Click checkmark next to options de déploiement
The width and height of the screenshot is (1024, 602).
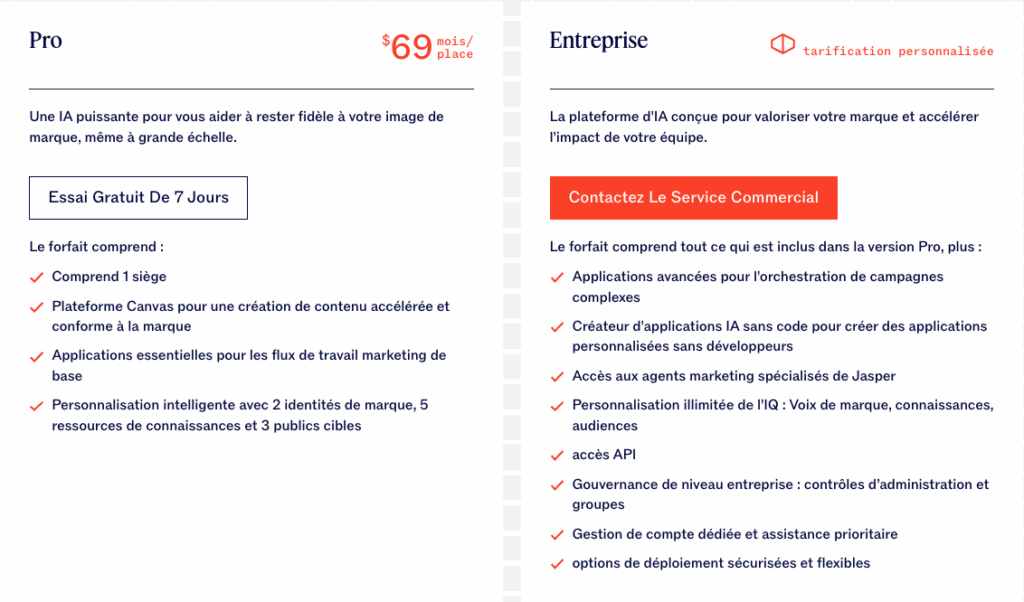(x=557, y=564)
